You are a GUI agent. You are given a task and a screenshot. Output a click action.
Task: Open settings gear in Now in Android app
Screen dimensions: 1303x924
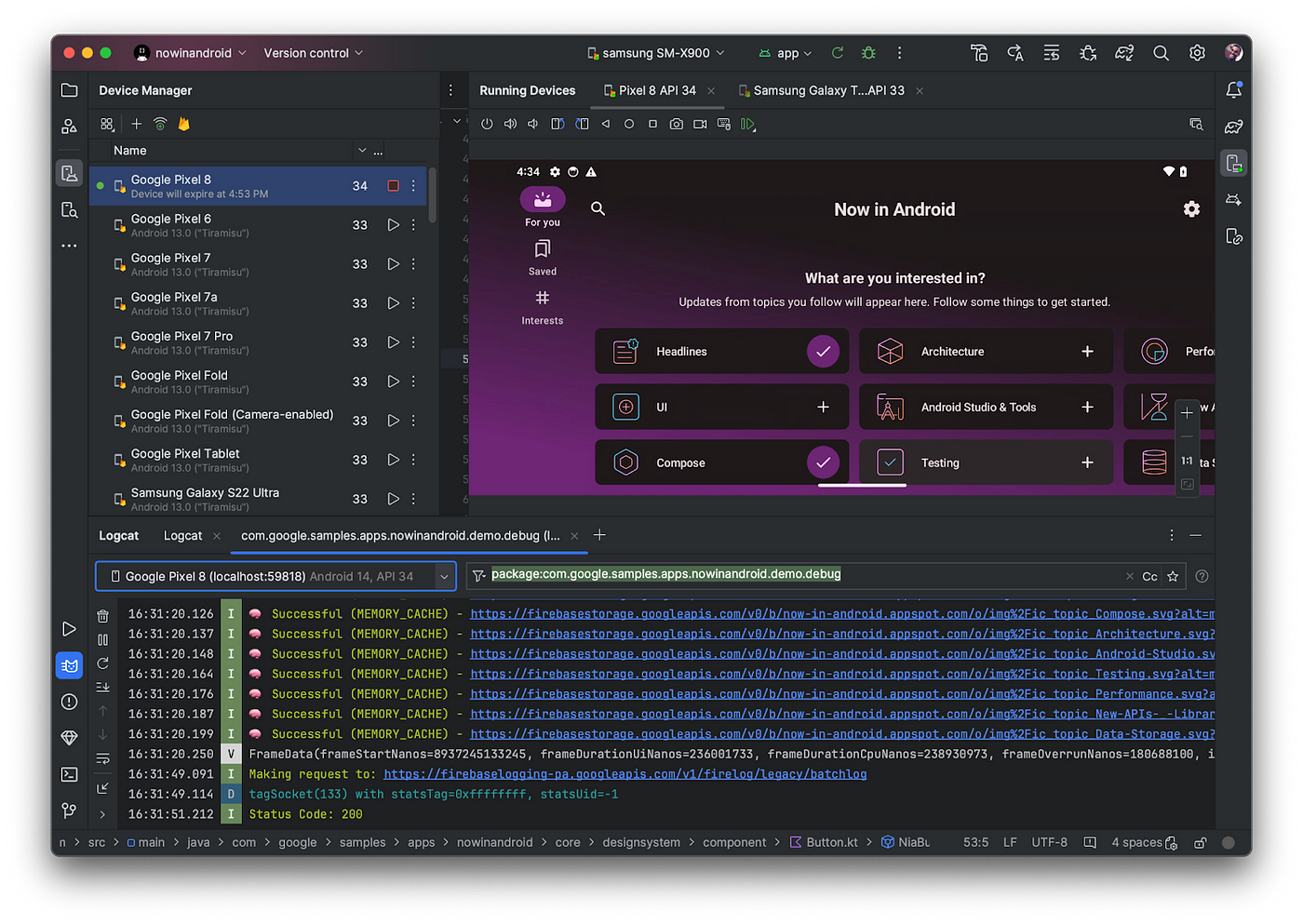coord(1191,209)
